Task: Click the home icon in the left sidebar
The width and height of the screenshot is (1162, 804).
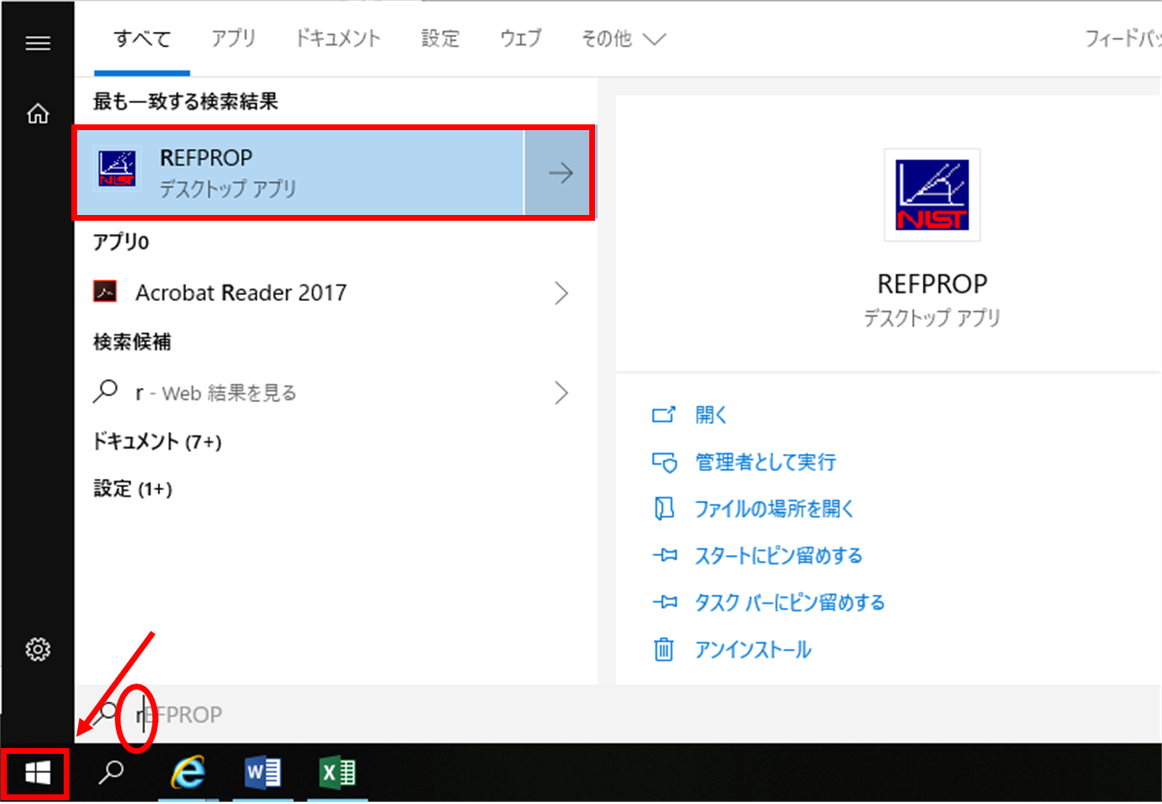Action: [x=37, y=113]
